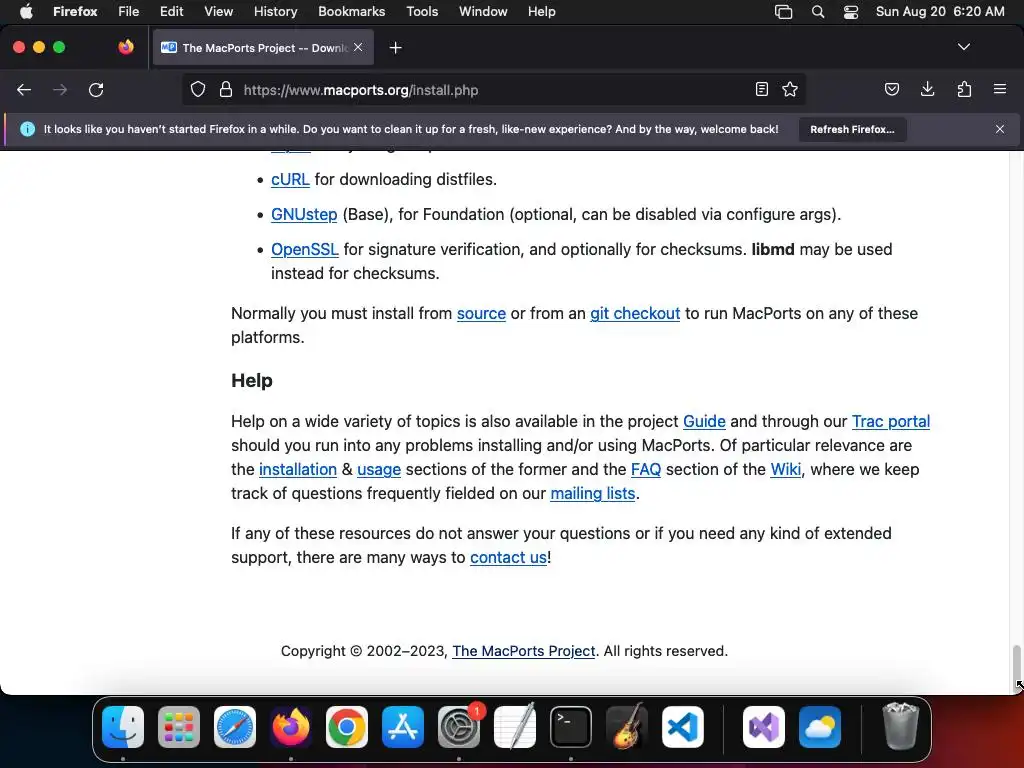Viewport: 1024px width, 768px height.
Task: Expand the list all tabs chevron
Action: (x=964, y=47)
